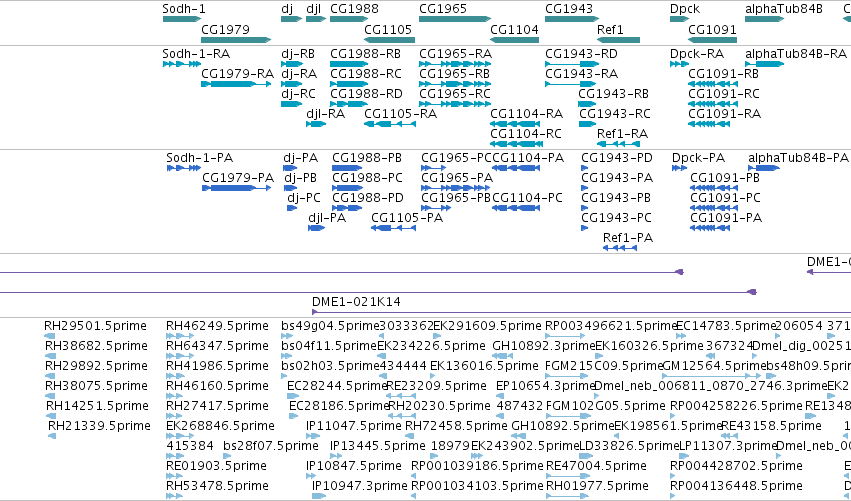Select EST RH29501.5prime
This screenshot has width=851, height=501.
[x=96, y=326]
